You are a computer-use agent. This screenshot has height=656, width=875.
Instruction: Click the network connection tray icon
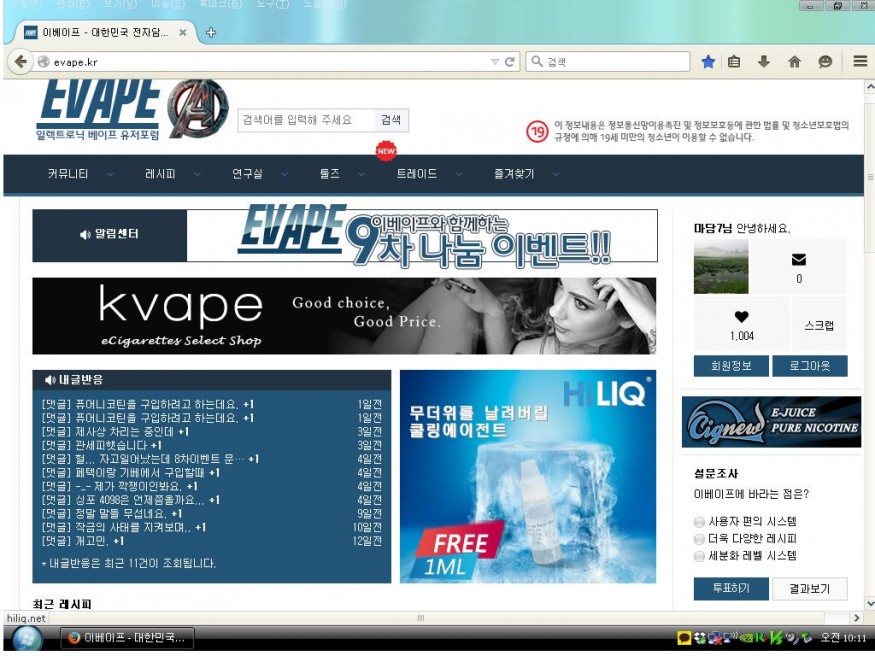714,638
